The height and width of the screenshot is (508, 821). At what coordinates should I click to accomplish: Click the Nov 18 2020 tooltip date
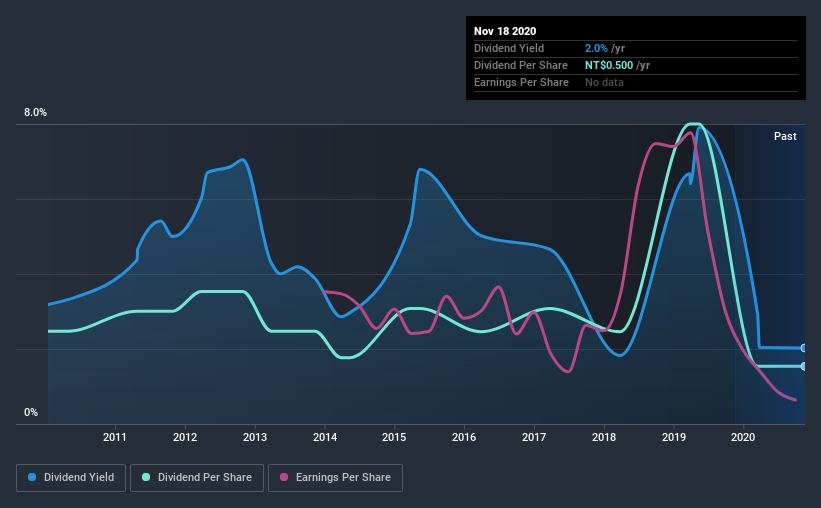point(505,31)
